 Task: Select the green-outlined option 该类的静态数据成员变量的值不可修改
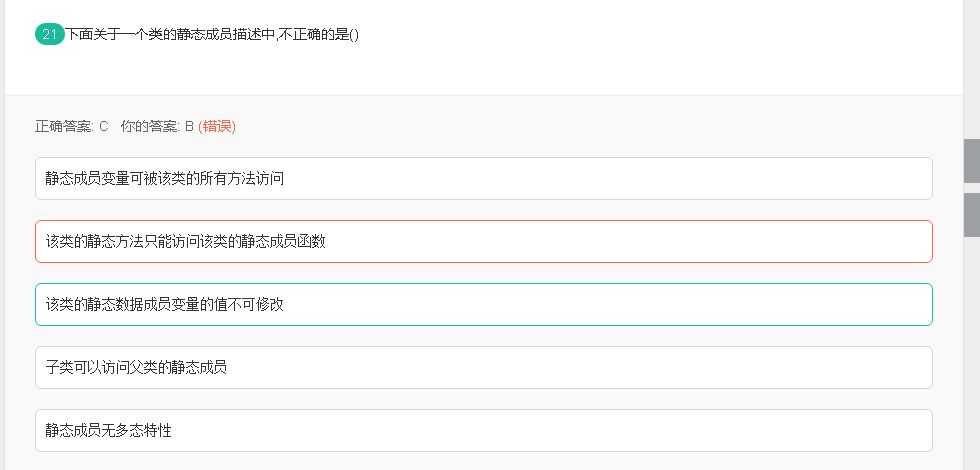coord(483,304)
